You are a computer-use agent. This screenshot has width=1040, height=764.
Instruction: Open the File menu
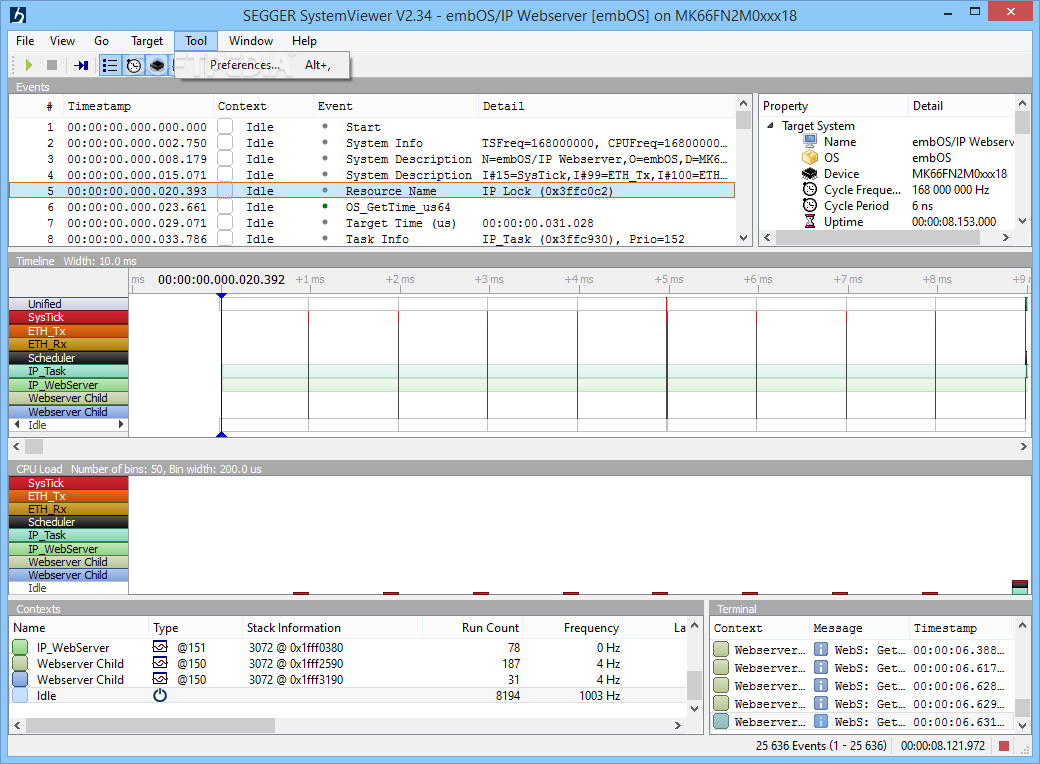(25, 40)
